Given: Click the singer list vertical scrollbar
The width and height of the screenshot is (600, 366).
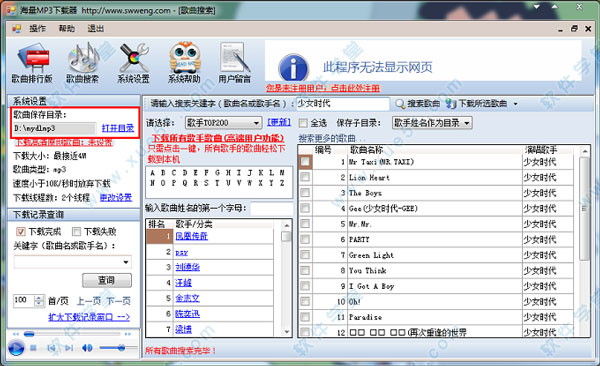Looking at the screenshot, I should click(x=286, y=278).
